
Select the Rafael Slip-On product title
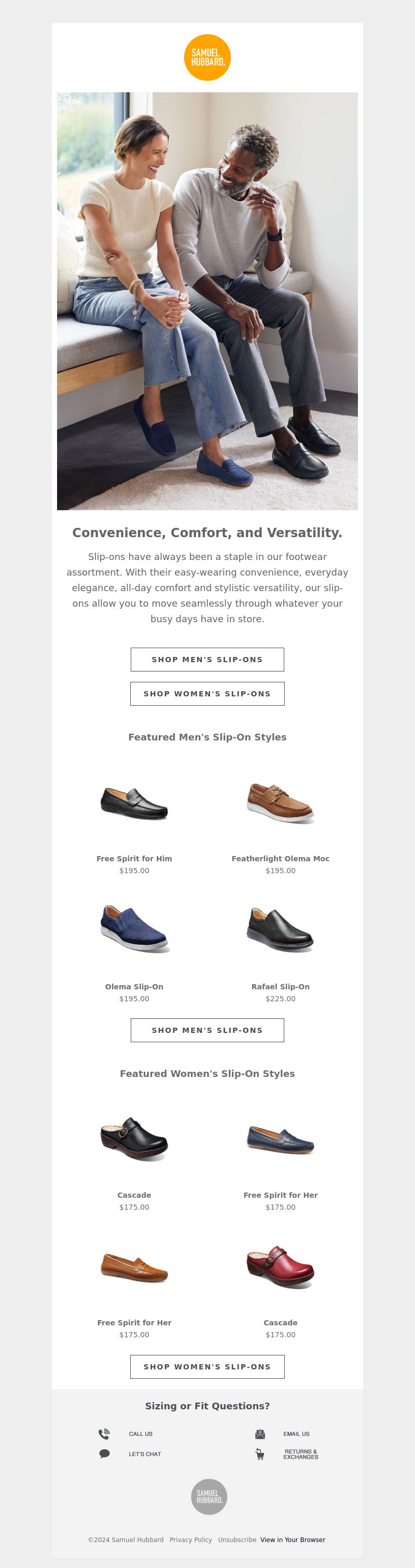[x=280, y=986]
